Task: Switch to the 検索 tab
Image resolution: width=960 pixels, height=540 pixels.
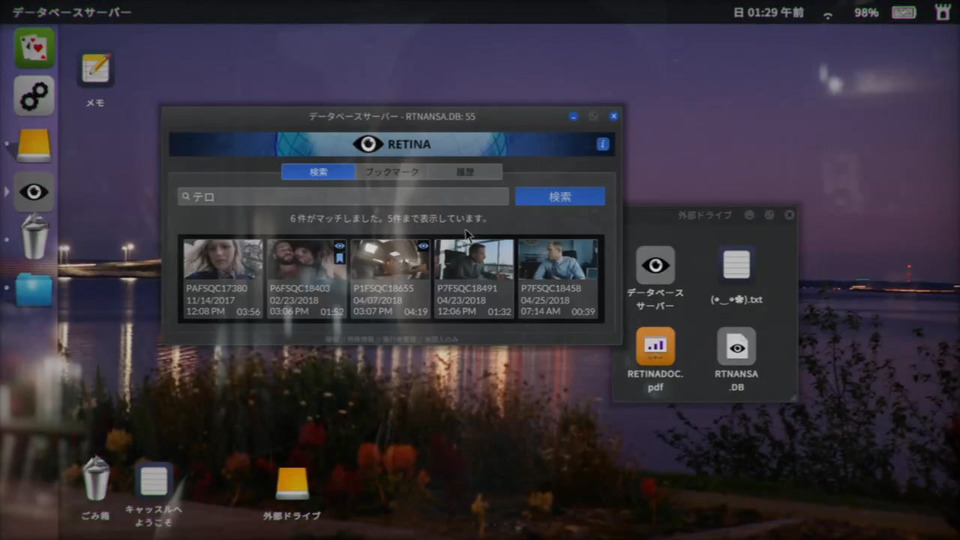Action: (318, 172)
